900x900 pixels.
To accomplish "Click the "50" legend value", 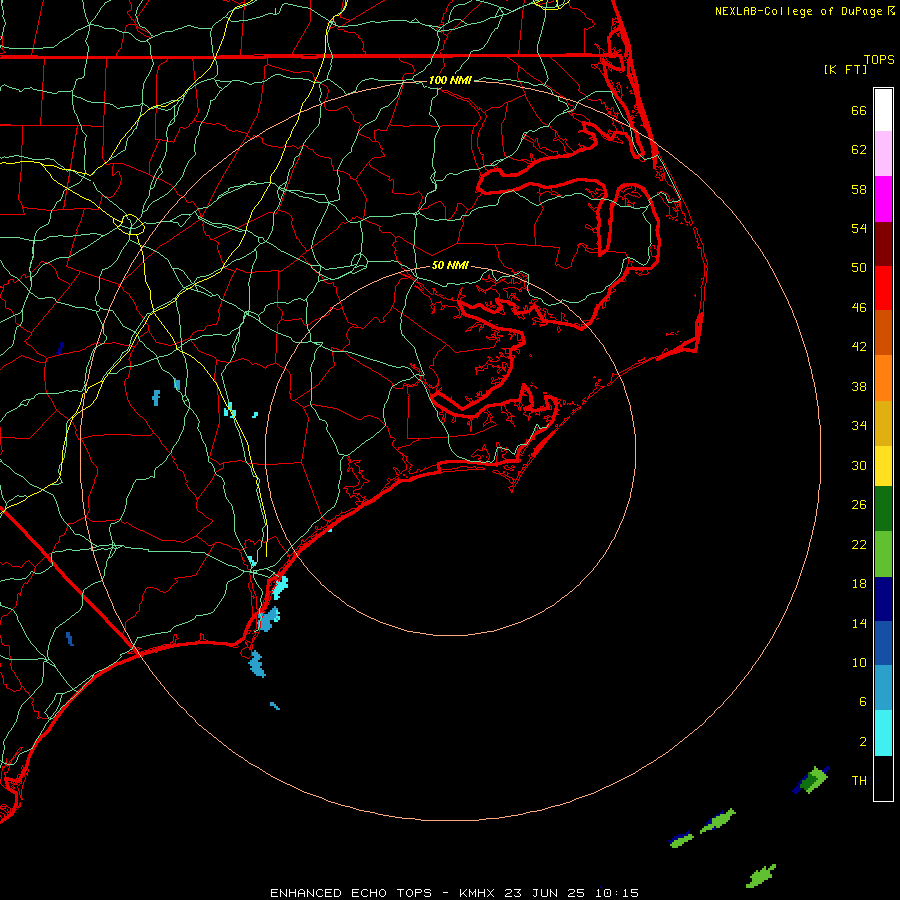I will coord(859,268).
